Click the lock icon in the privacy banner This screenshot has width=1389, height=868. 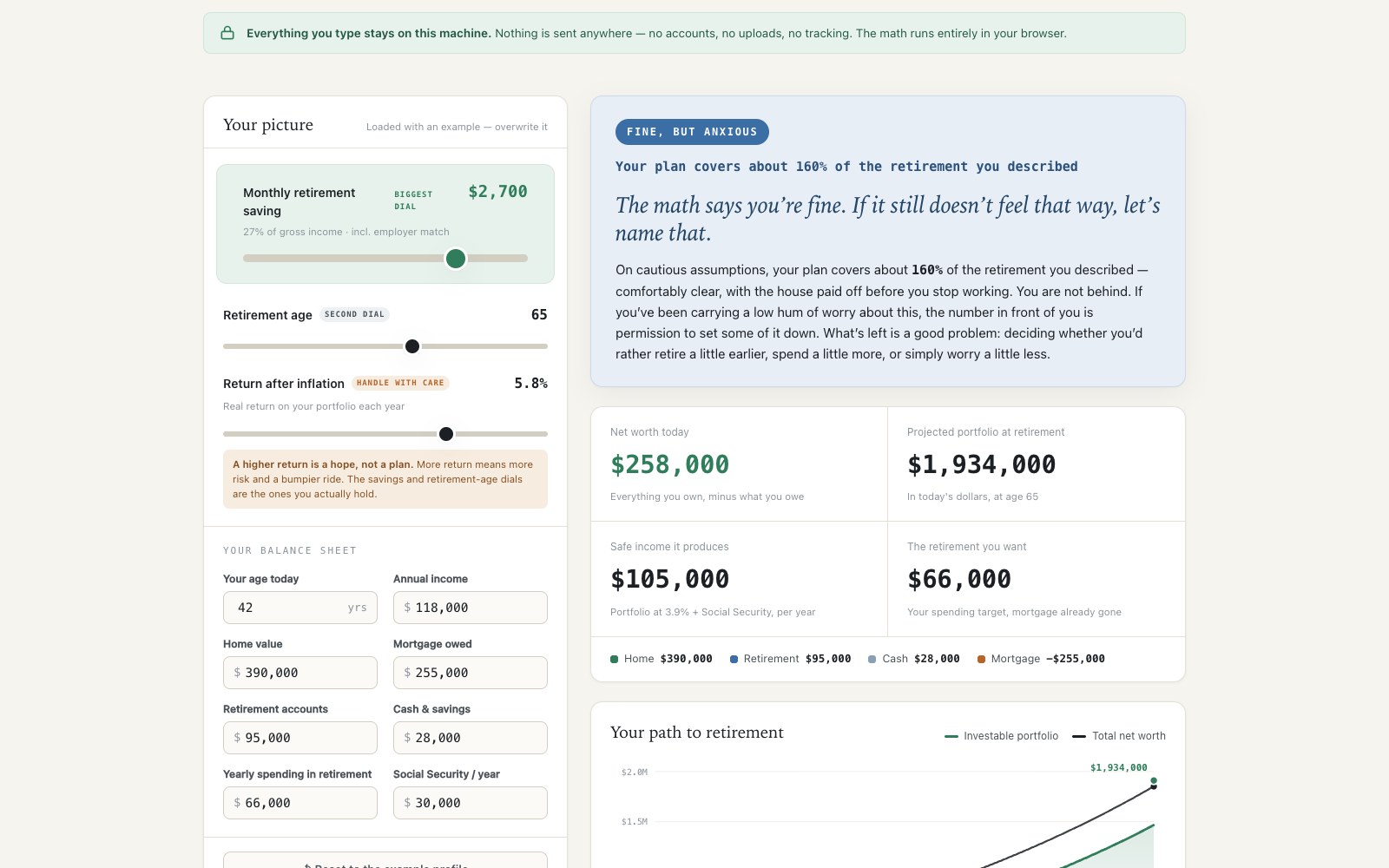point(227,33)
